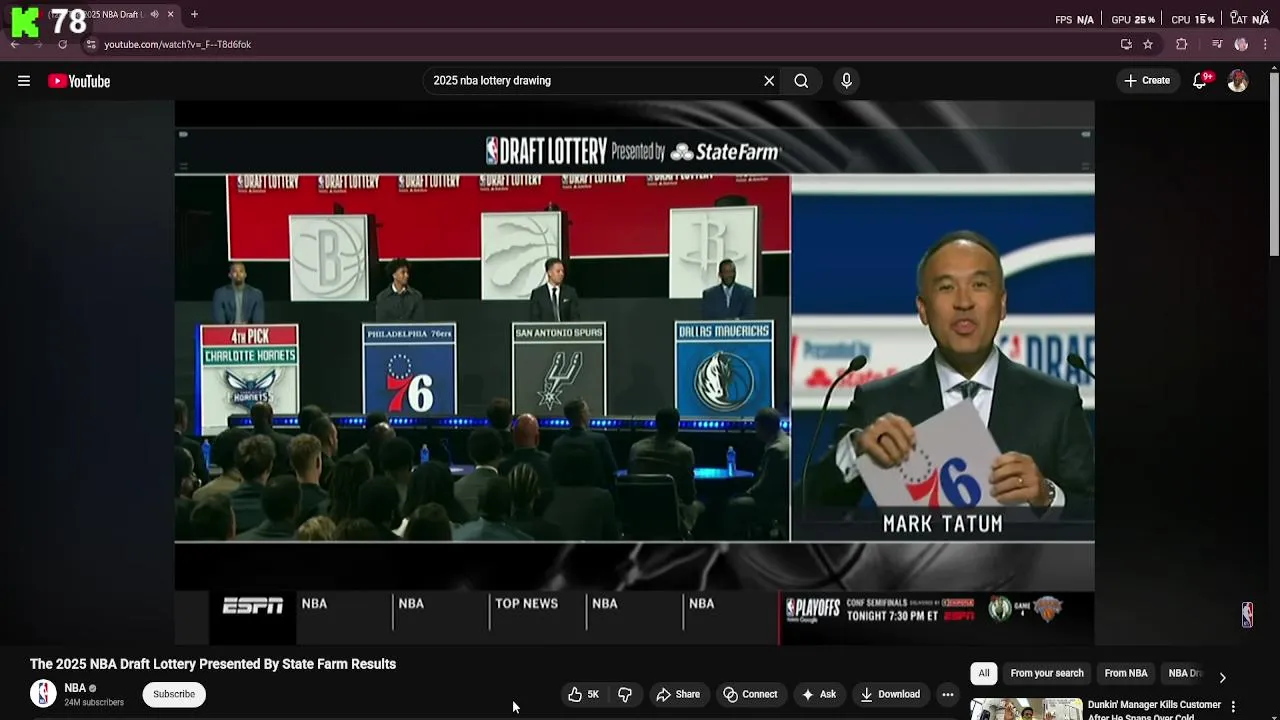
Task: Click the Connect button
Action: pyautogui.click(x=750, y=694)
